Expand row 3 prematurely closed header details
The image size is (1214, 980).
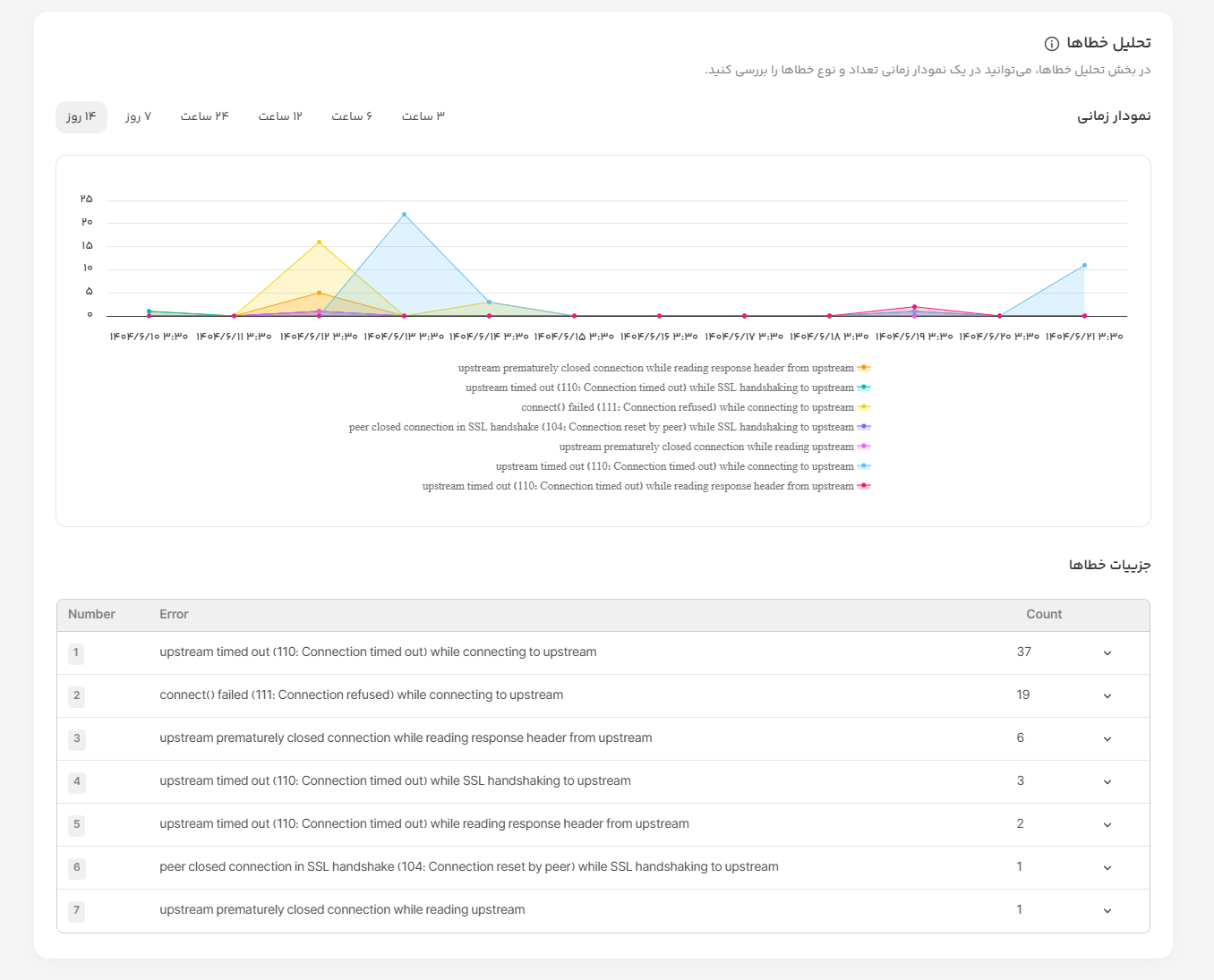1107,739
